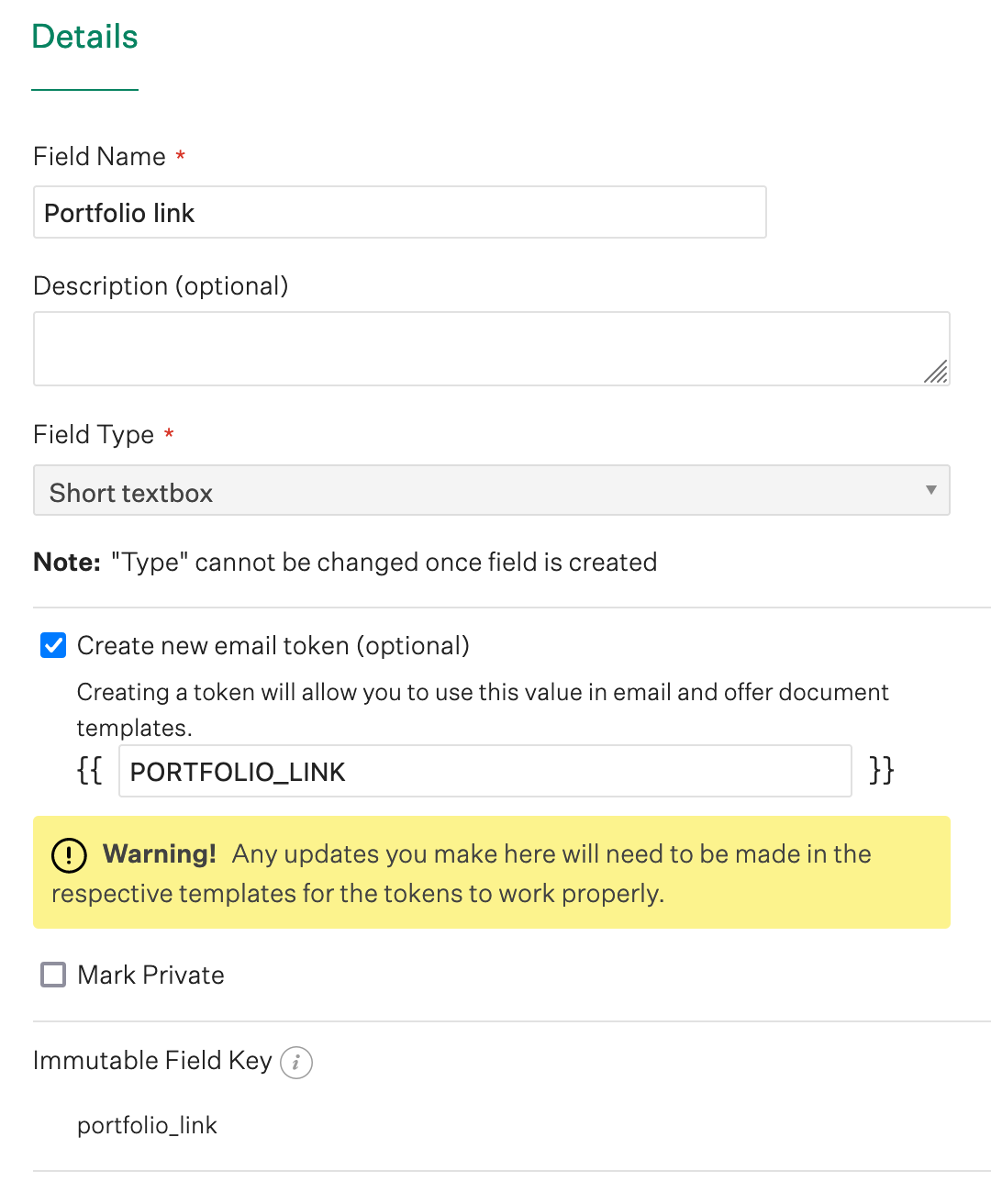Click the PORTFOLIO_LINK token input field
Image resolution: width=991 pixels, height=1204 pixels.
(484, 771)
